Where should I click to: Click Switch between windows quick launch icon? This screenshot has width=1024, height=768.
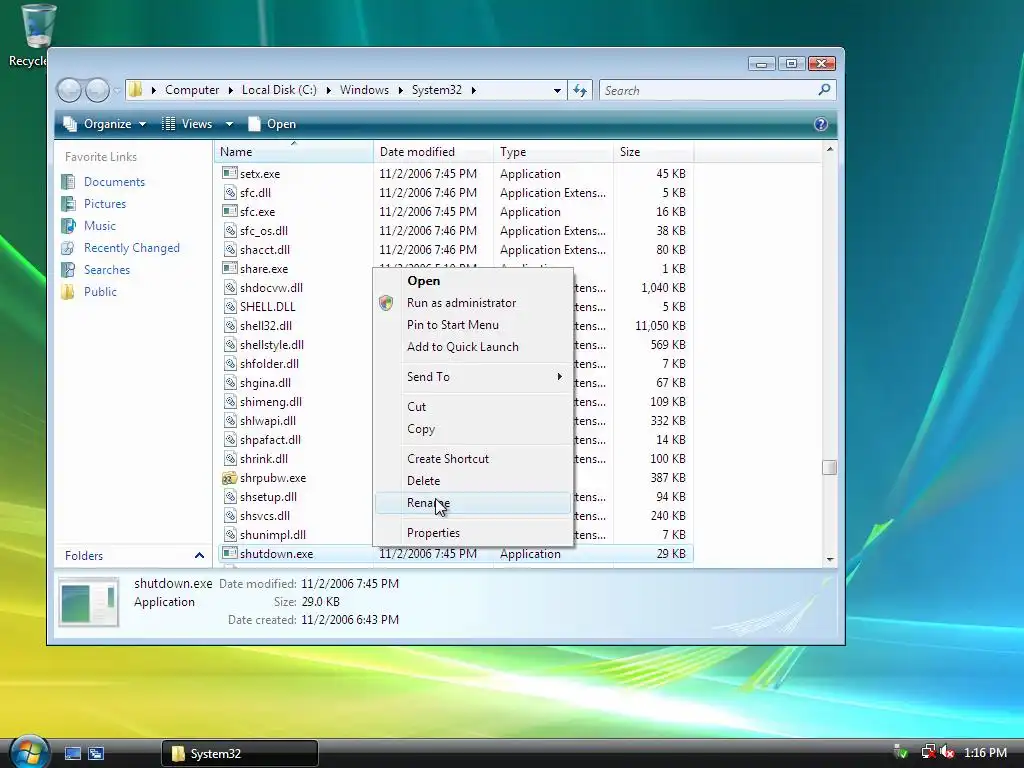pyautogui.click(x=96, y=754)
